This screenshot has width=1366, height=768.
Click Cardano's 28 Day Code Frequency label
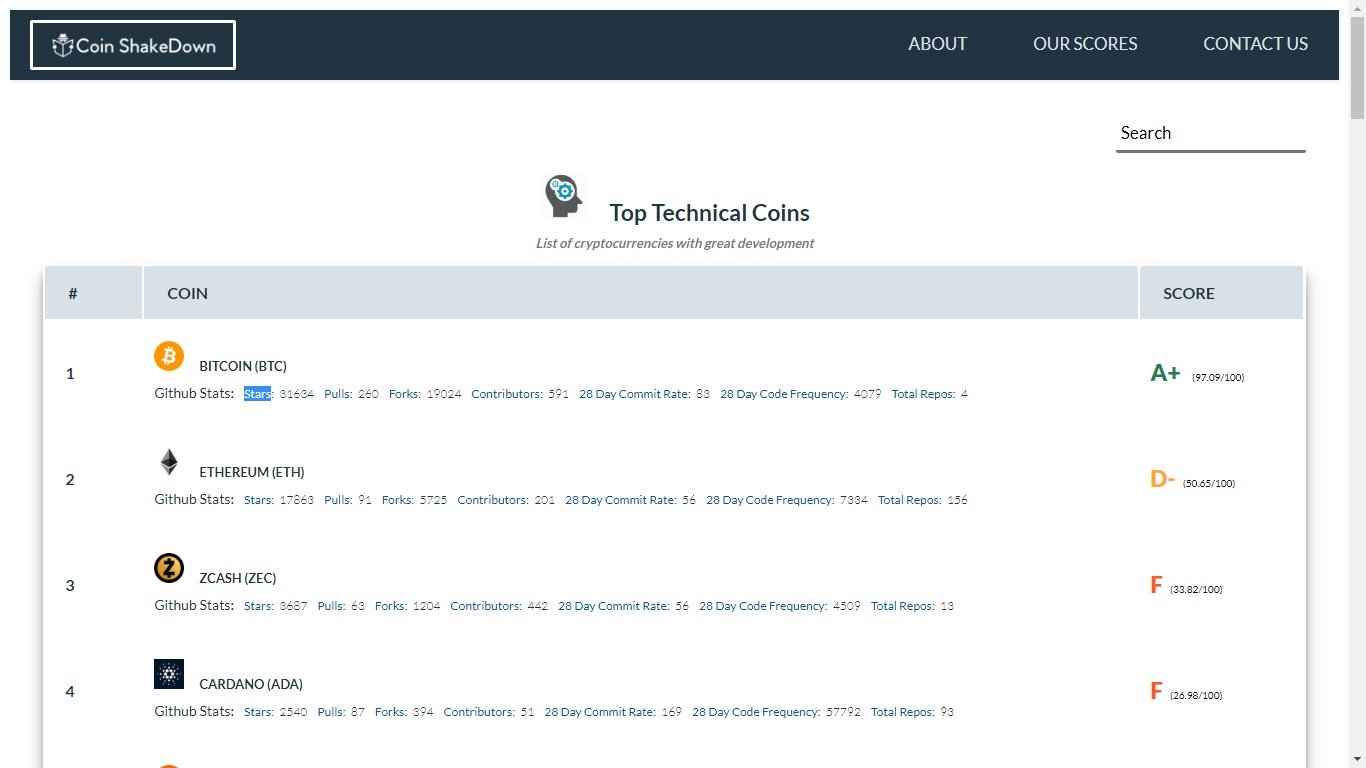[x=756, y=712]
